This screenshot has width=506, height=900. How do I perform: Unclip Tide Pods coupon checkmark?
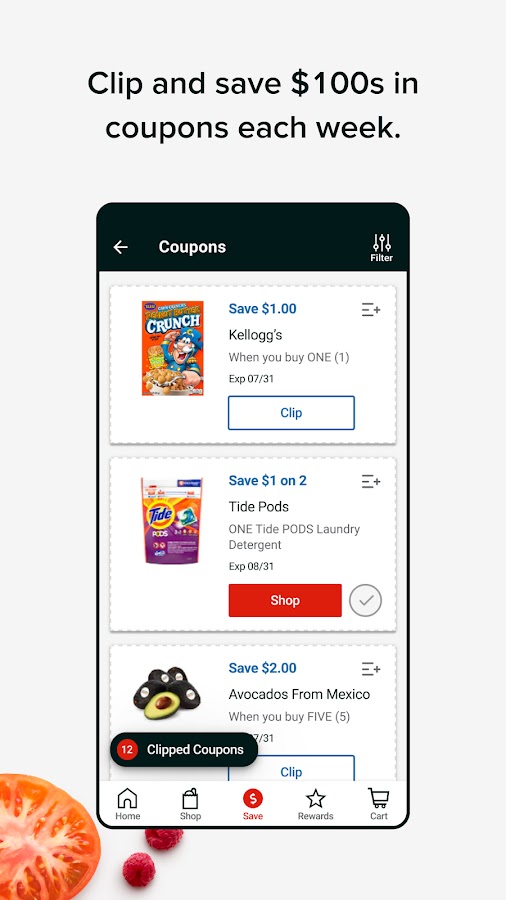(365, 600)
